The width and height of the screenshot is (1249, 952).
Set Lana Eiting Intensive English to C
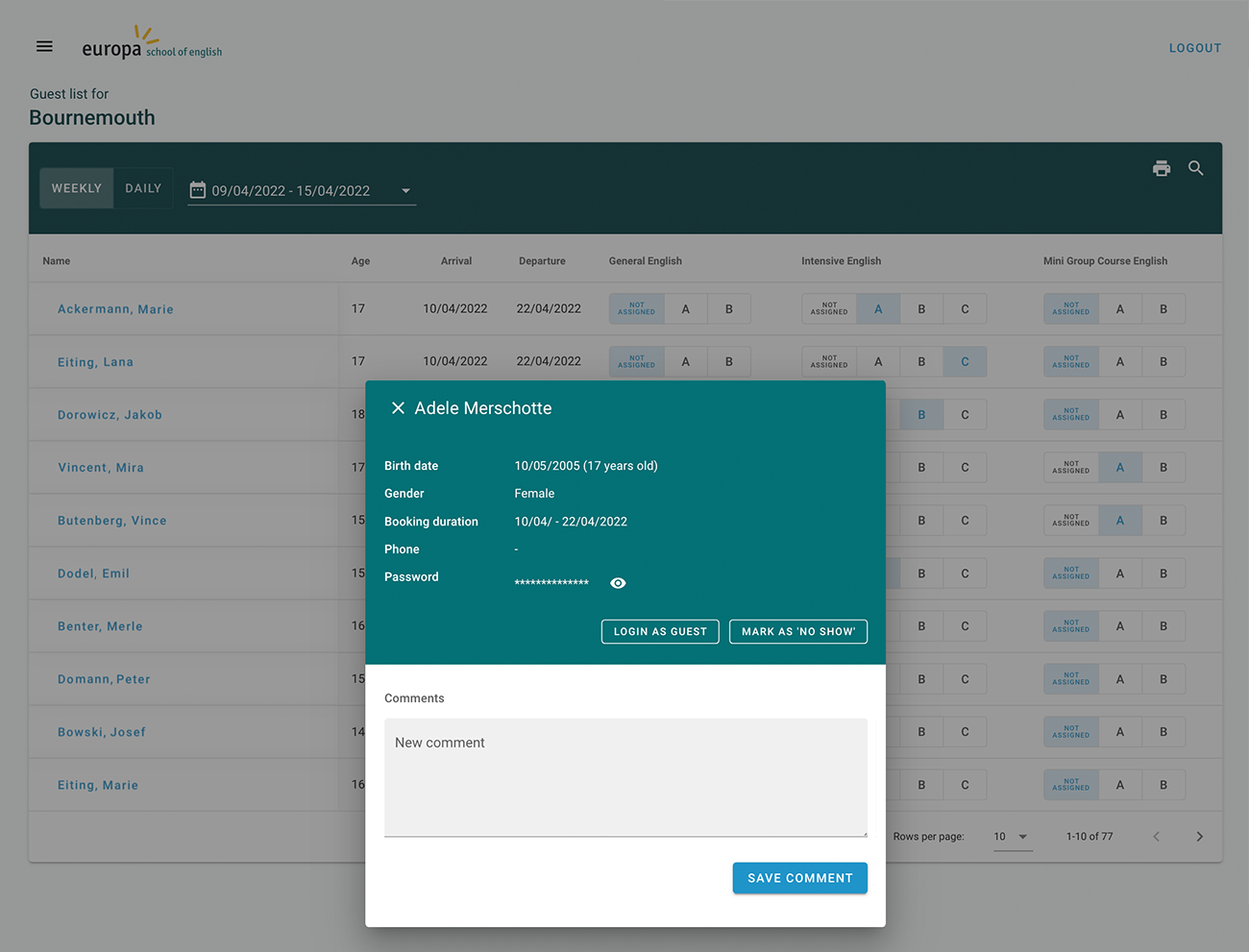[x=965, y=362]
